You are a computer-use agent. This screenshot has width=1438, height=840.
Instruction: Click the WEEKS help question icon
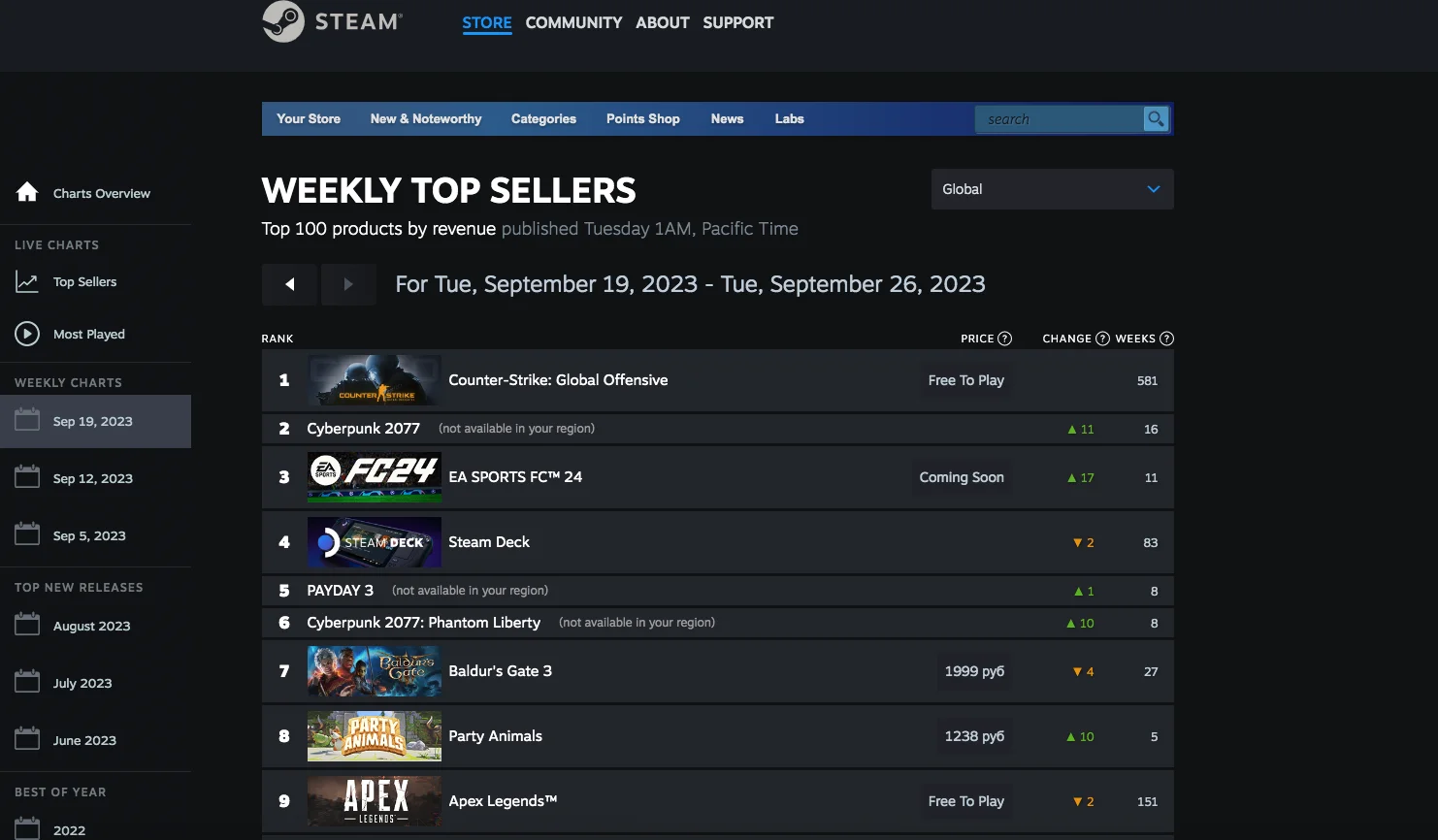pyautogui.click(x=1167, y=339)
